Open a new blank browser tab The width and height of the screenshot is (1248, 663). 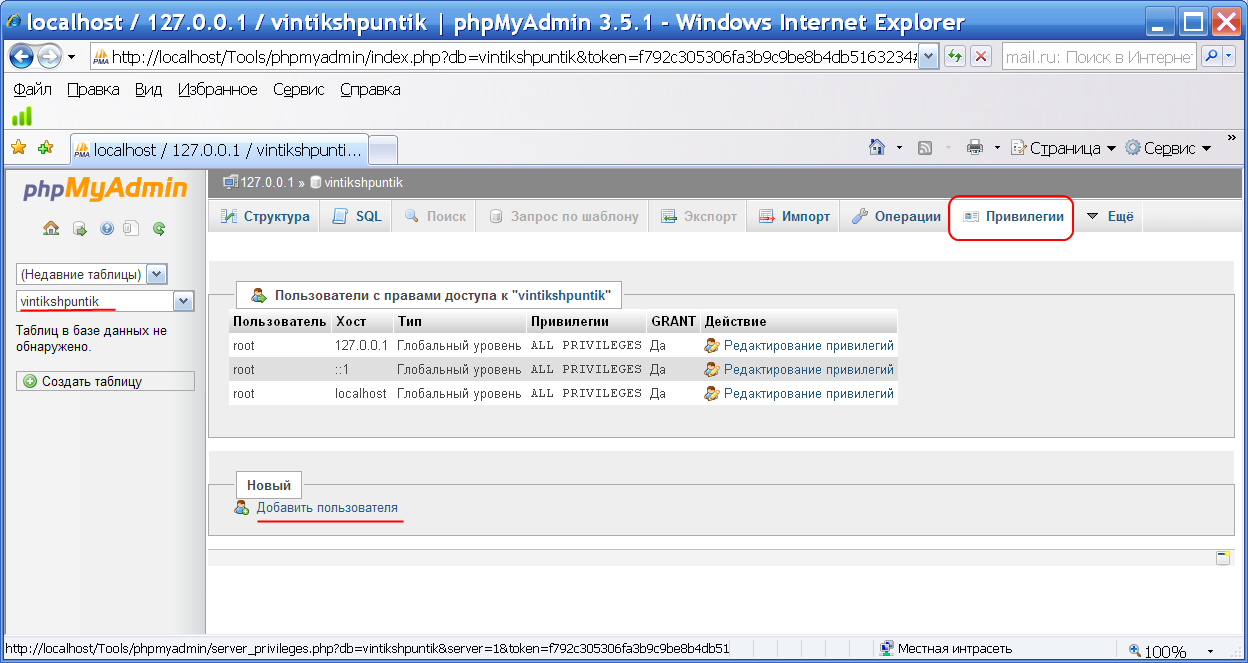(383, 150)
